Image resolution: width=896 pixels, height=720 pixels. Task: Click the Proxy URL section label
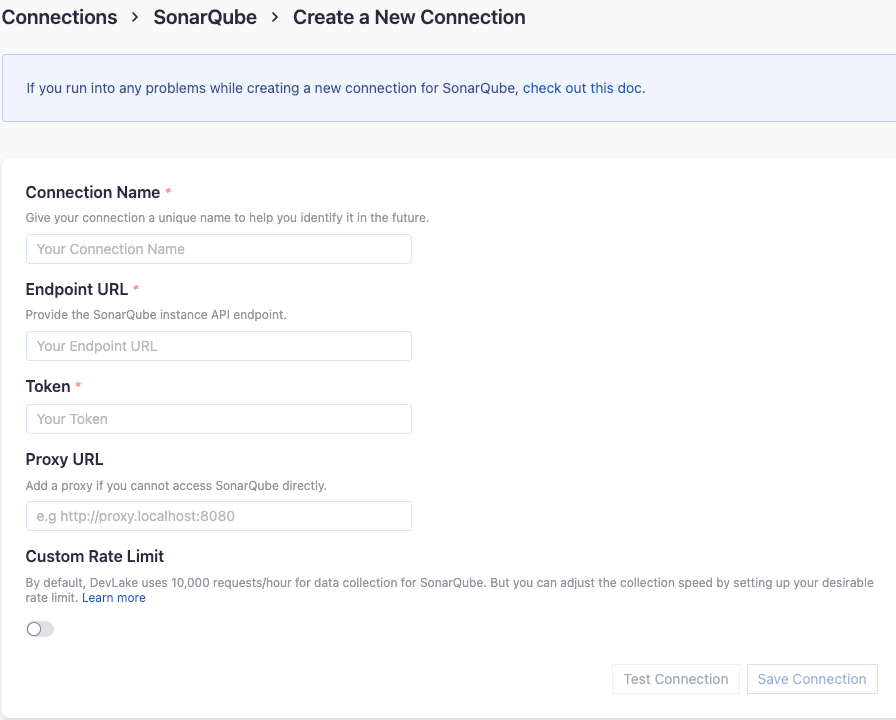(64, 459)
